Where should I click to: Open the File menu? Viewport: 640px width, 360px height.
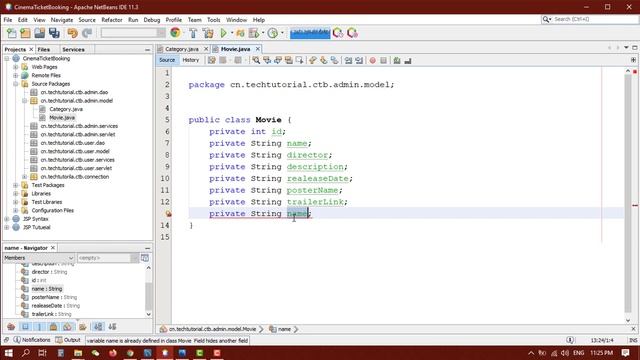8,20
